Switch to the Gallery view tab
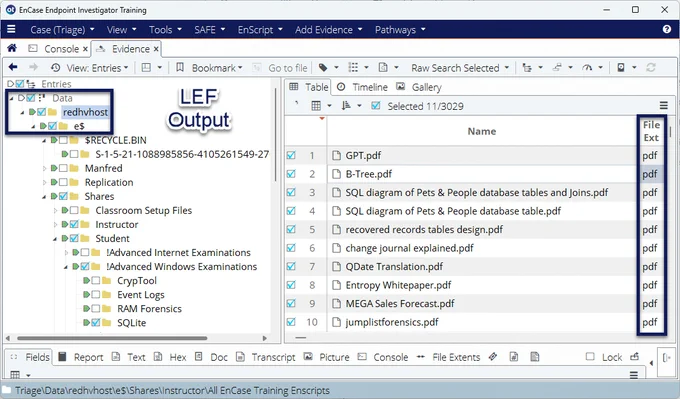680x399 pixels. point(419,87)
